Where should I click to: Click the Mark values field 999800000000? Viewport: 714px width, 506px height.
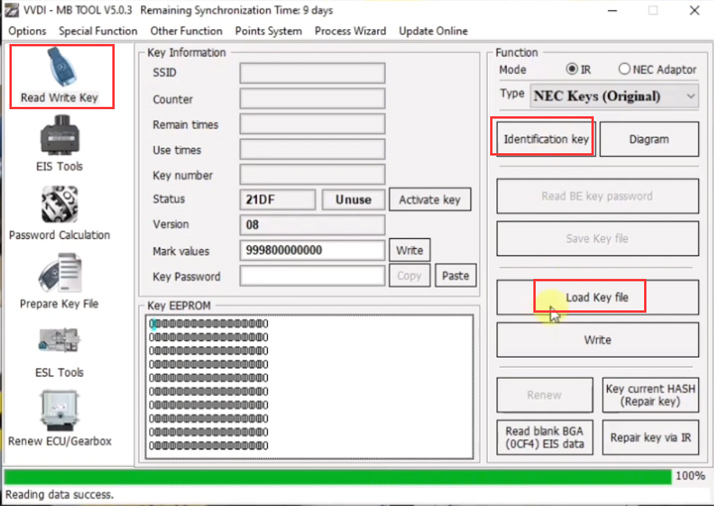coord(312,250)
